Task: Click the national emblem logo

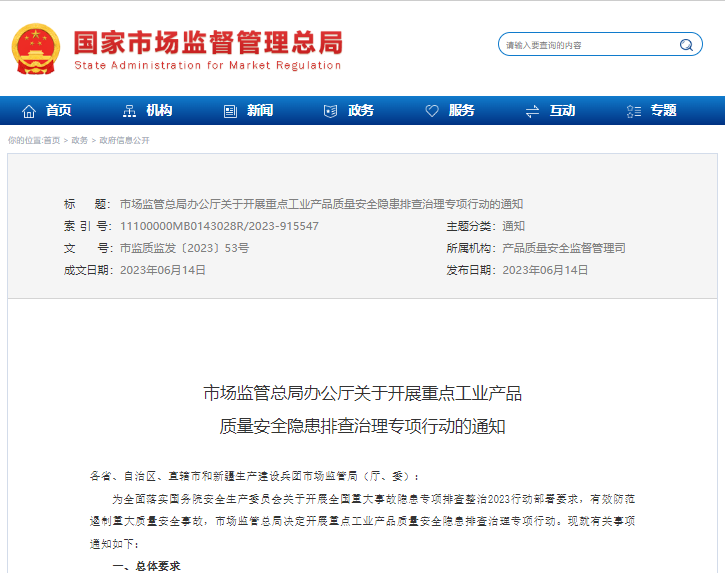Action: click(35, 47)
